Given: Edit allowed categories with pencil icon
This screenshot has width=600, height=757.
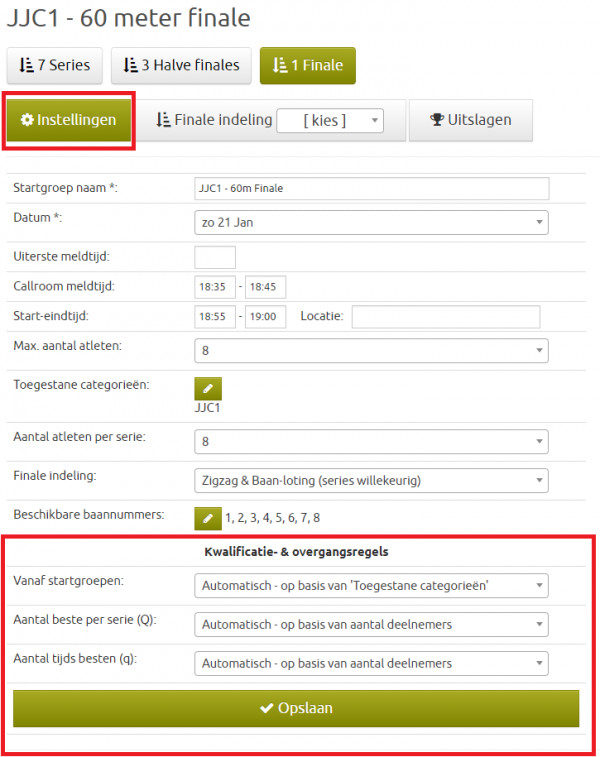Looking at the screenshot, I should click(208, 389).
